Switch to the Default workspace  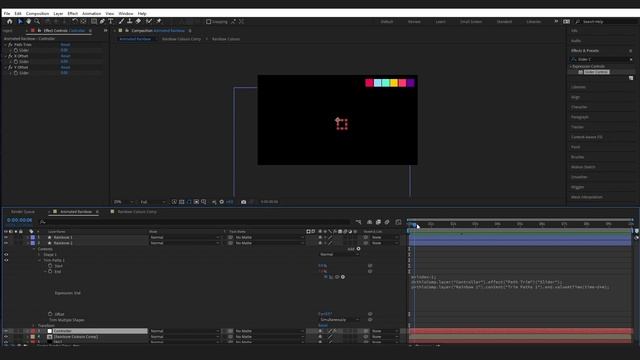(x=387, y=22)
